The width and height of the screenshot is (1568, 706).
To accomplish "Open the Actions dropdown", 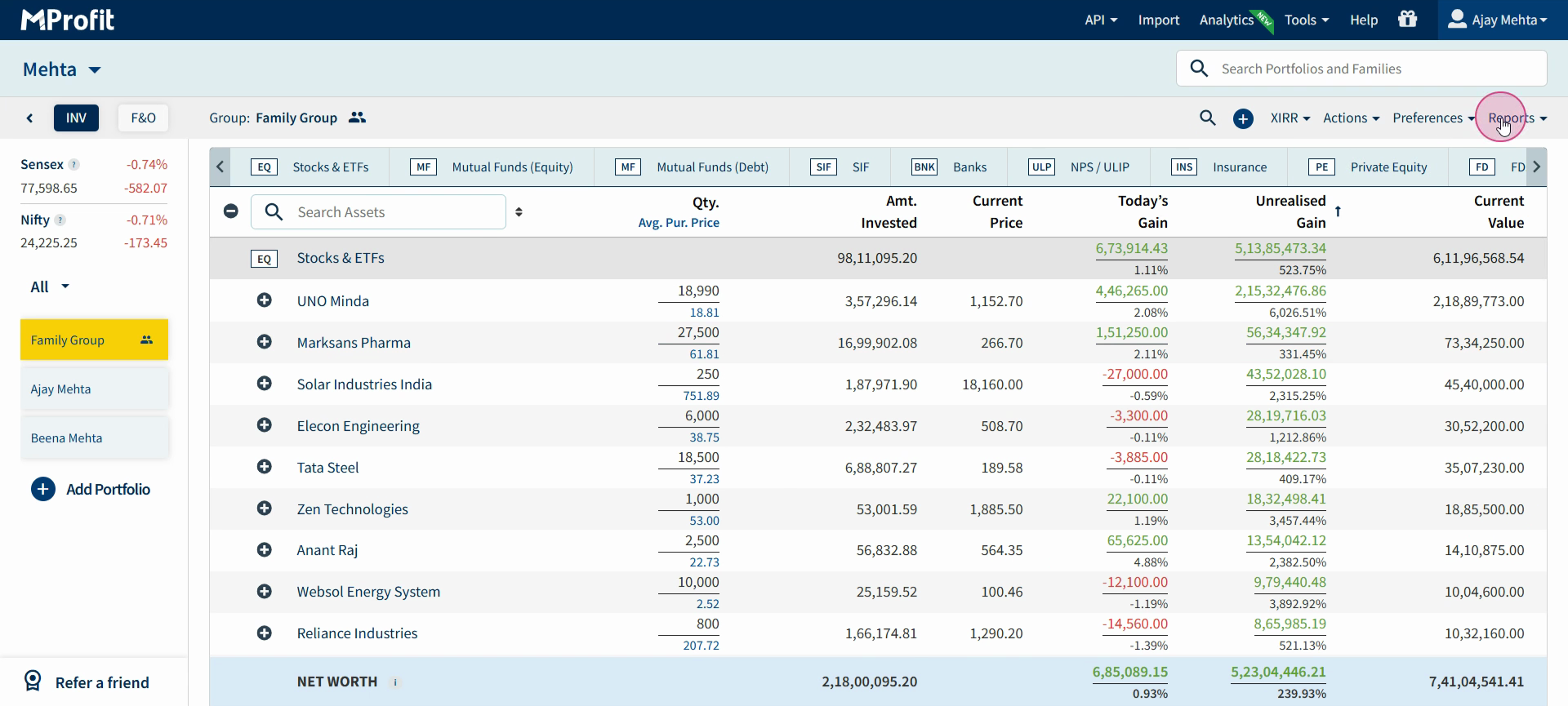I will [1352, 118].
